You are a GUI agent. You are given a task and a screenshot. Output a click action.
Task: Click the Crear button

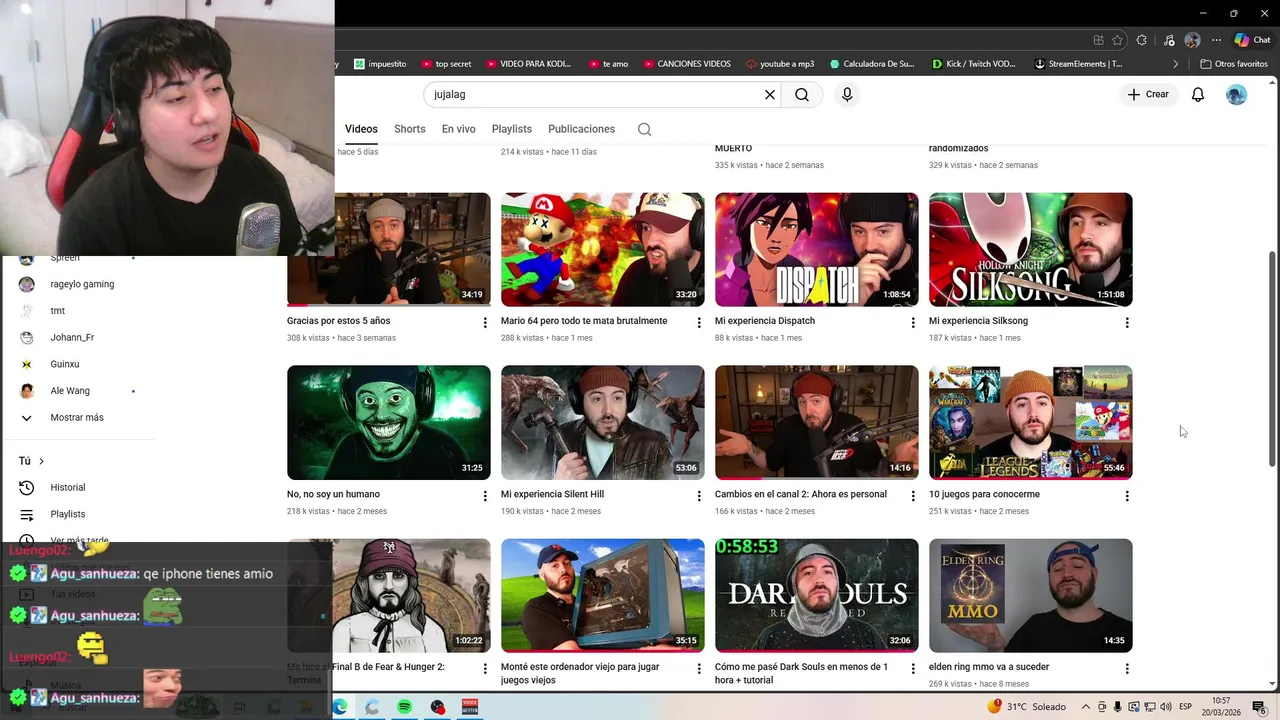click(1148, 95)
